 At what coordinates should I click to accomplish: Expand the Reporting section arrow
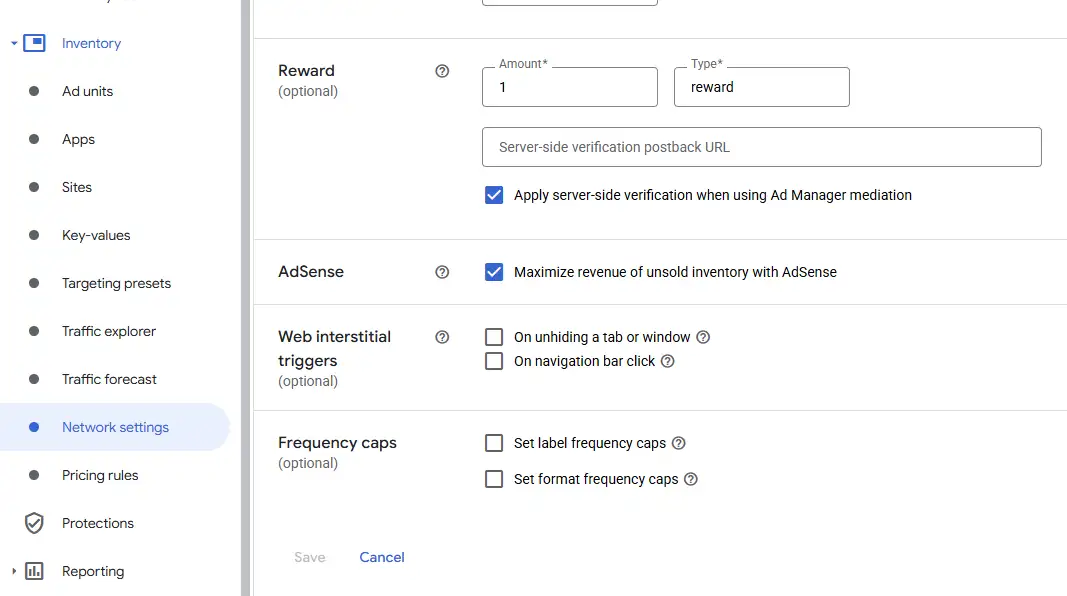(x=13, y=571)
